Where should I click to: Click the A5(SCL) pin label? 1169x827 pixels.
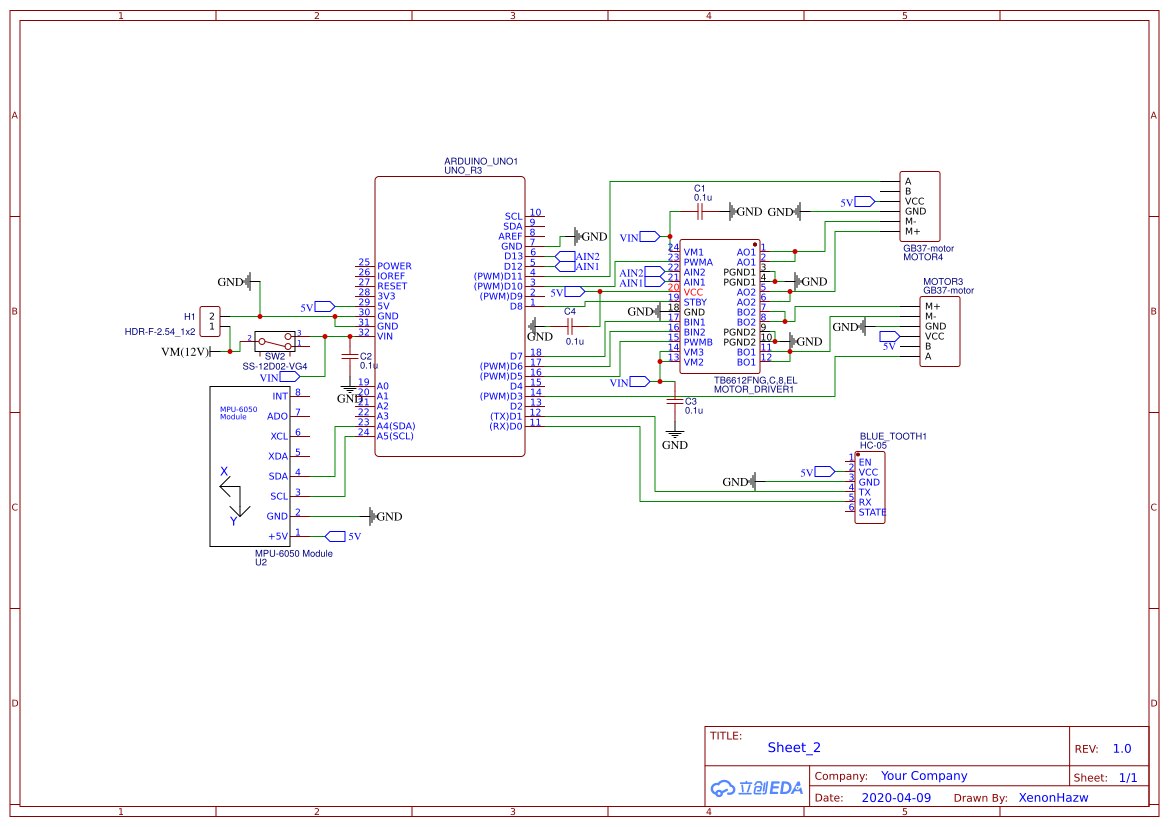[x=395, y=436]
